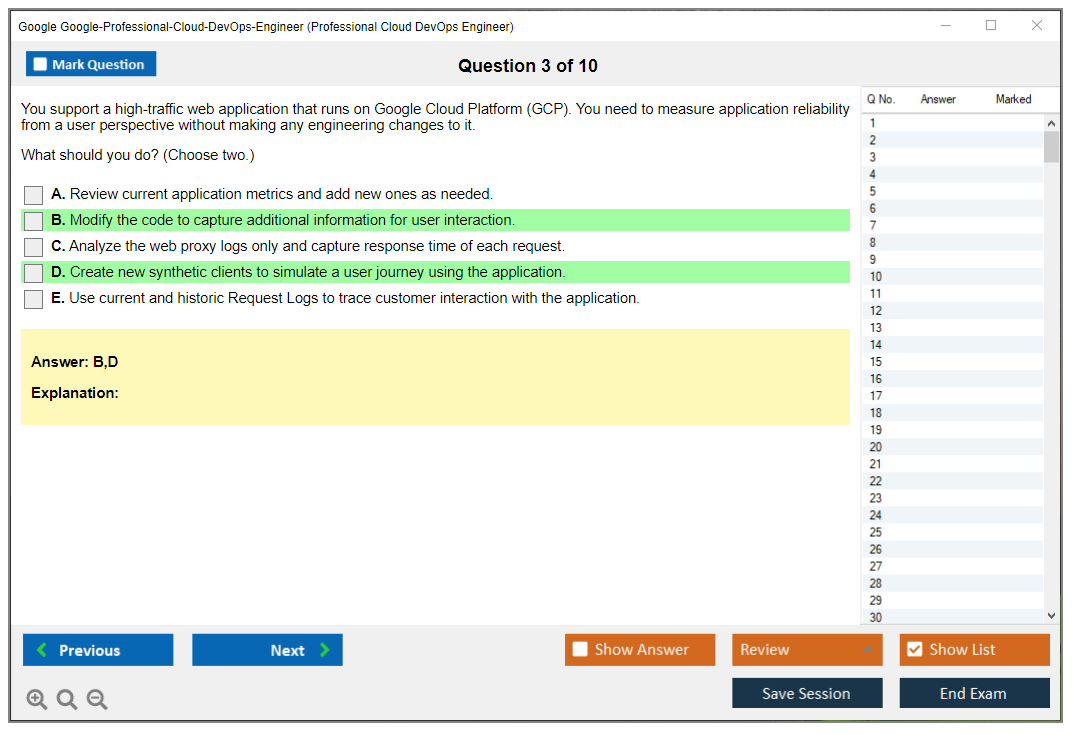Enable the Show Answer checkbox
1075x735 pixels.
pyautogui.click(x=580, y=650)
